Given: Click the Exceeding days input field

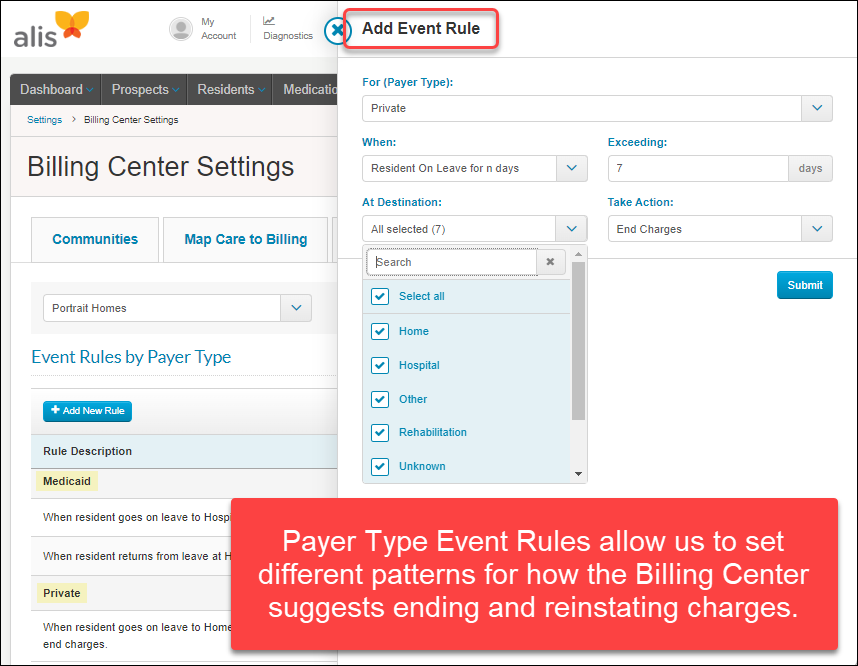Looking at the screenshot, I should pyautogui.click(x=698, y=168).
